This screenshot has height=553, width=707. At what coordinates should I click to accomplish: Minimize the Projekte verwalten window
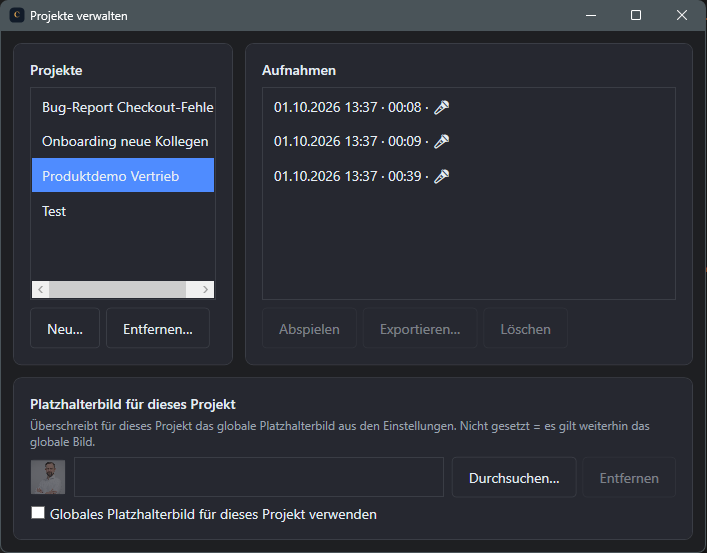click(591, 15)
